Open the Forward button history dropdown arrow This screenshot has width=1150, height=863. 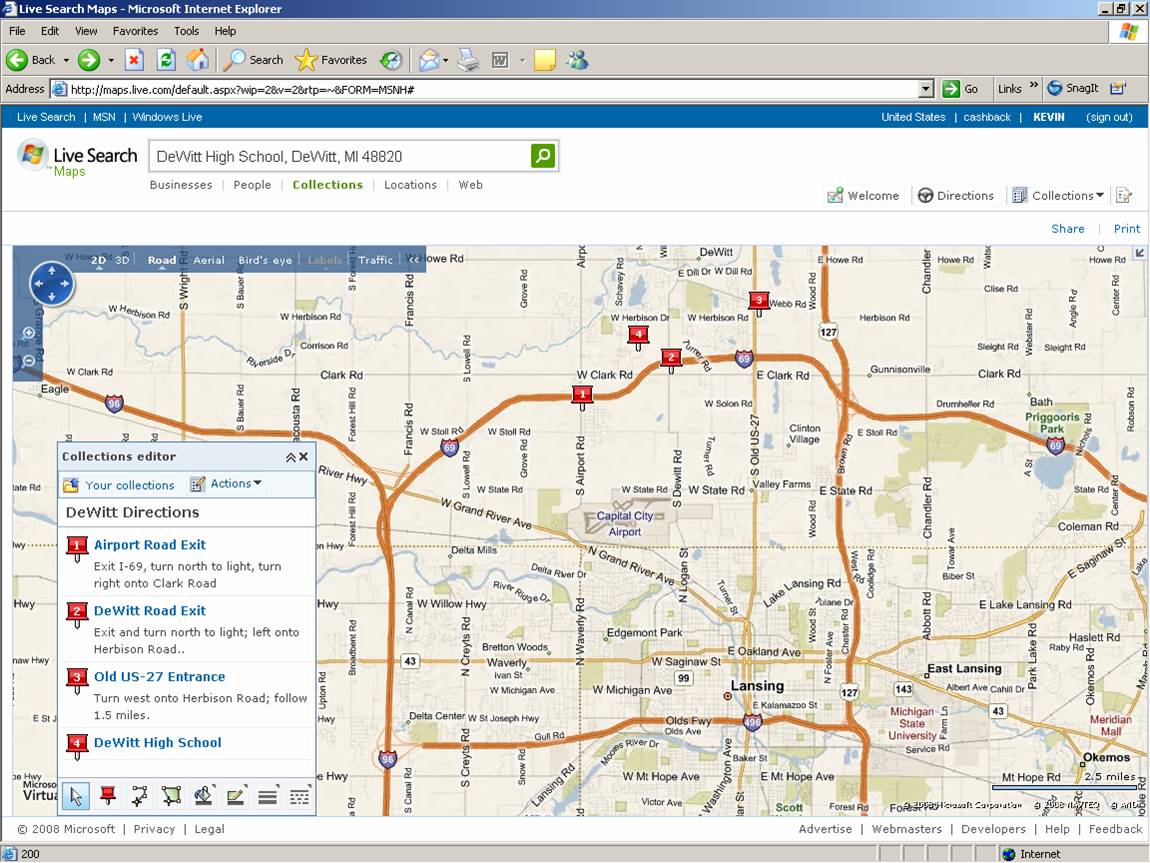[x=111, y=60]
